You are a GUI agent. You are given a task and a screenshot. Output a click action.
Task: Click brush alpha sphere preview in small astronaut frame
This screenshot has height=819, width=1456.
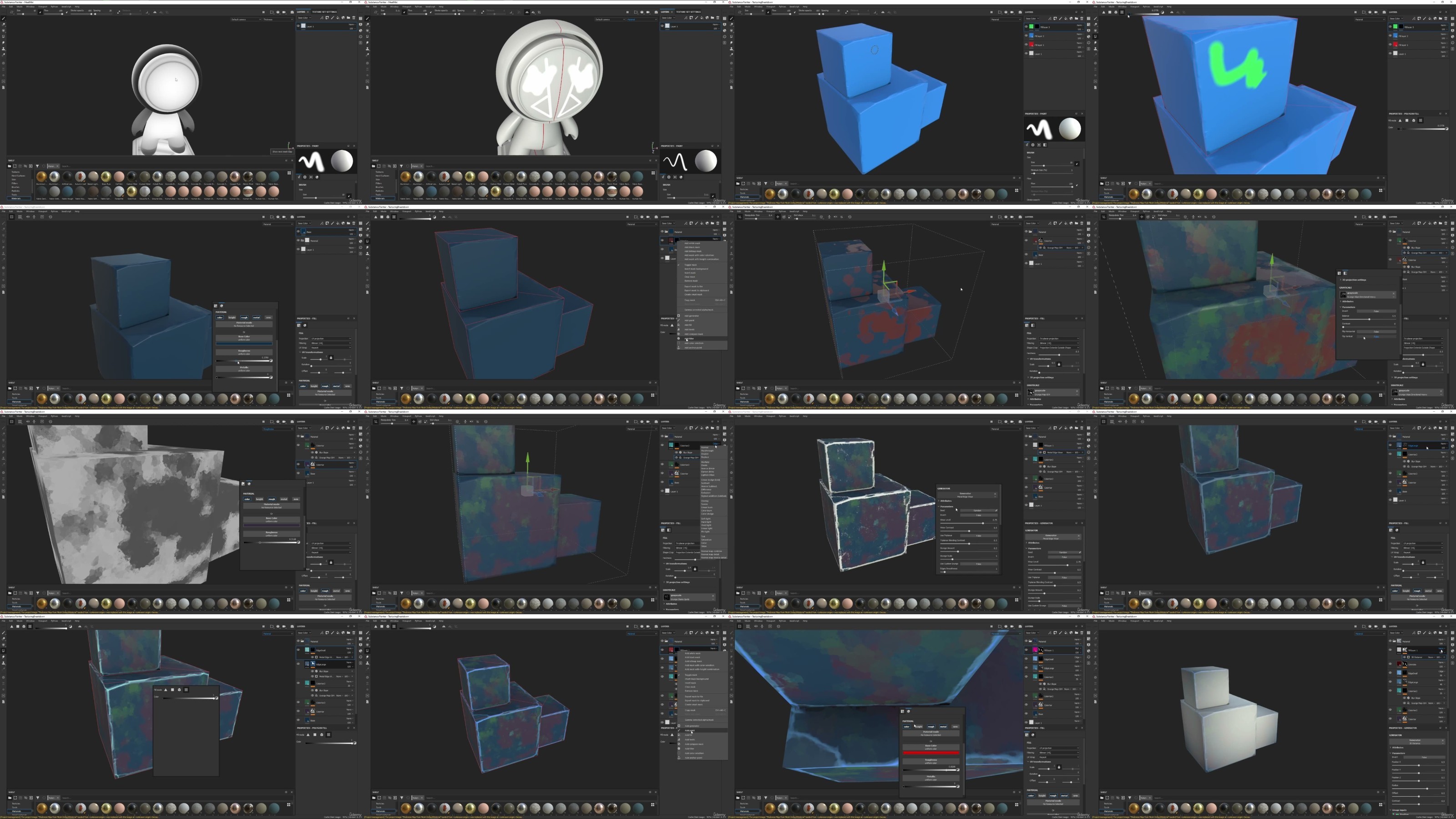pos(342,161)
